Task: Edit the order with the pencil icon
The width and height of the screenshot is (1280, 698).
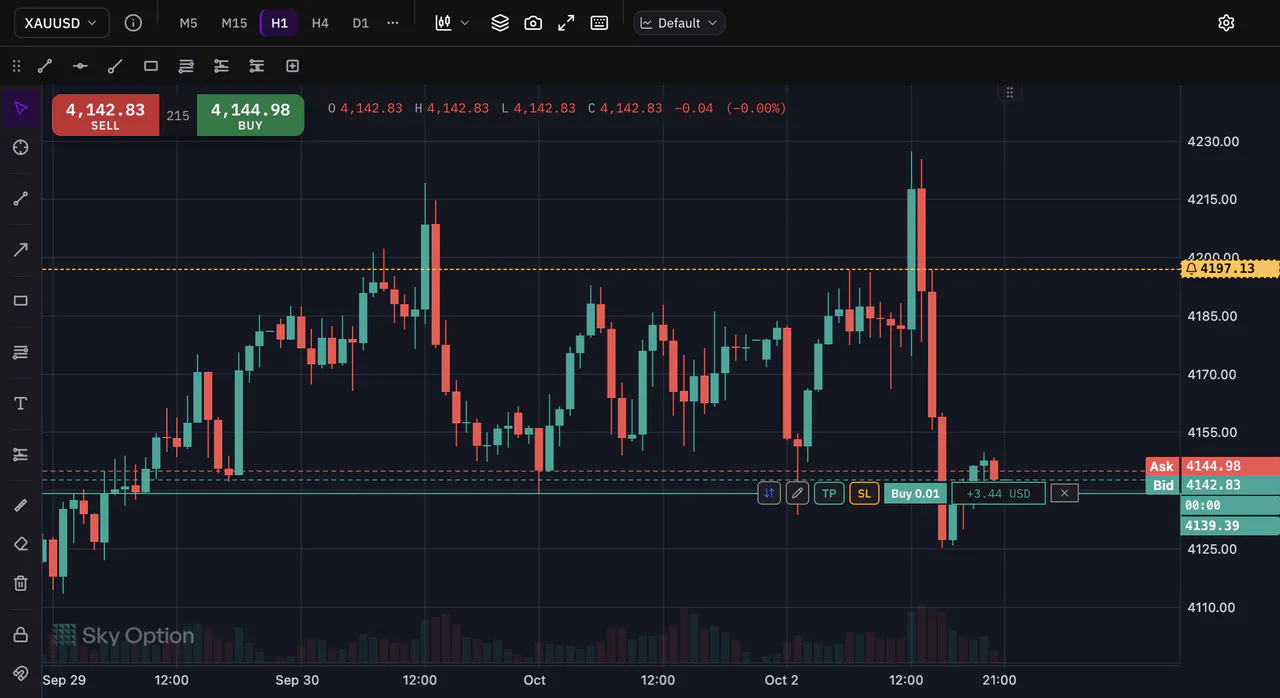Action: point(797,493)
